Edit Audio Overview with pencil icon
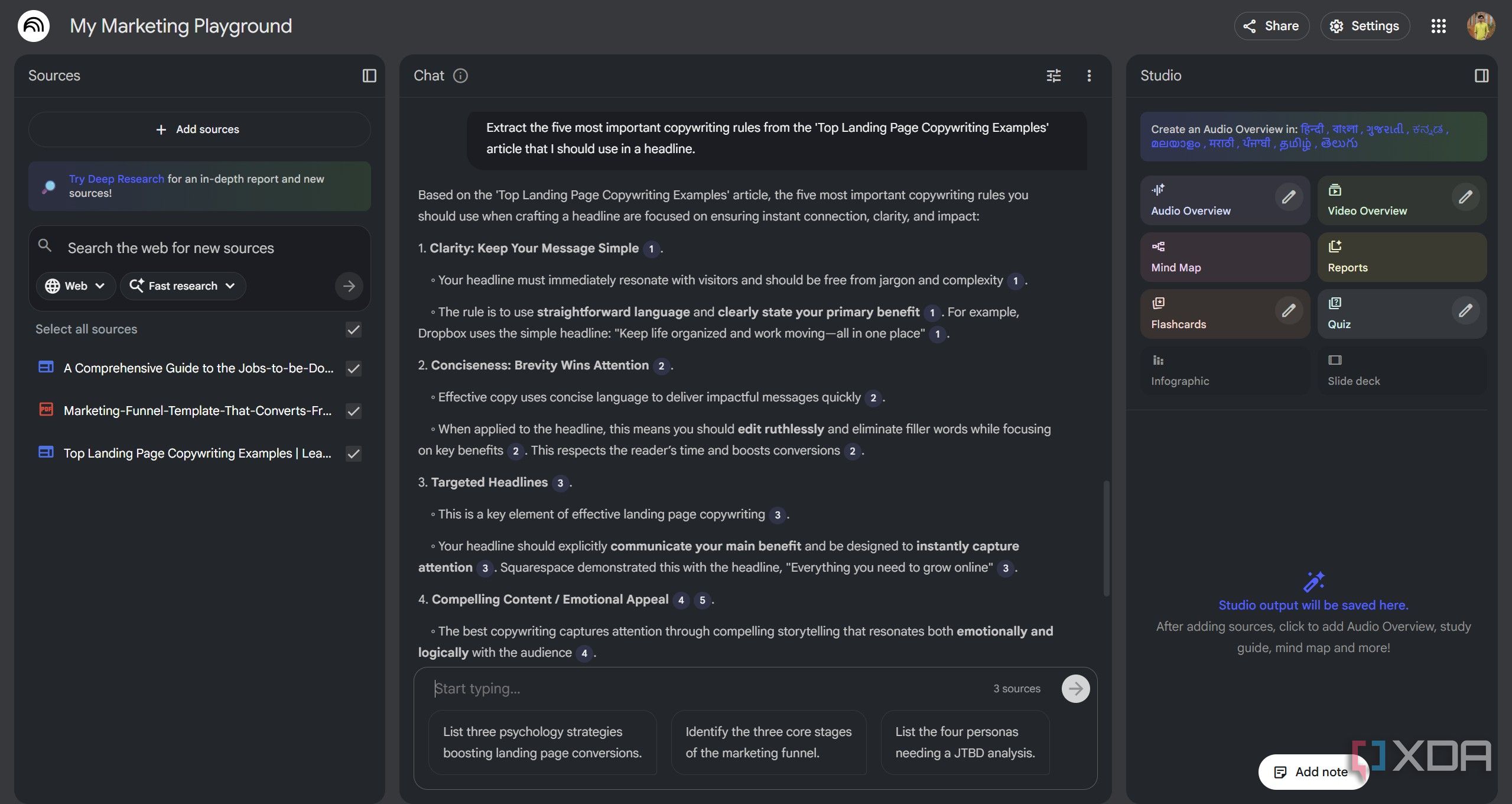Image resolution: width=1512 pixels, height=804 pixels. pos(1289,197)
